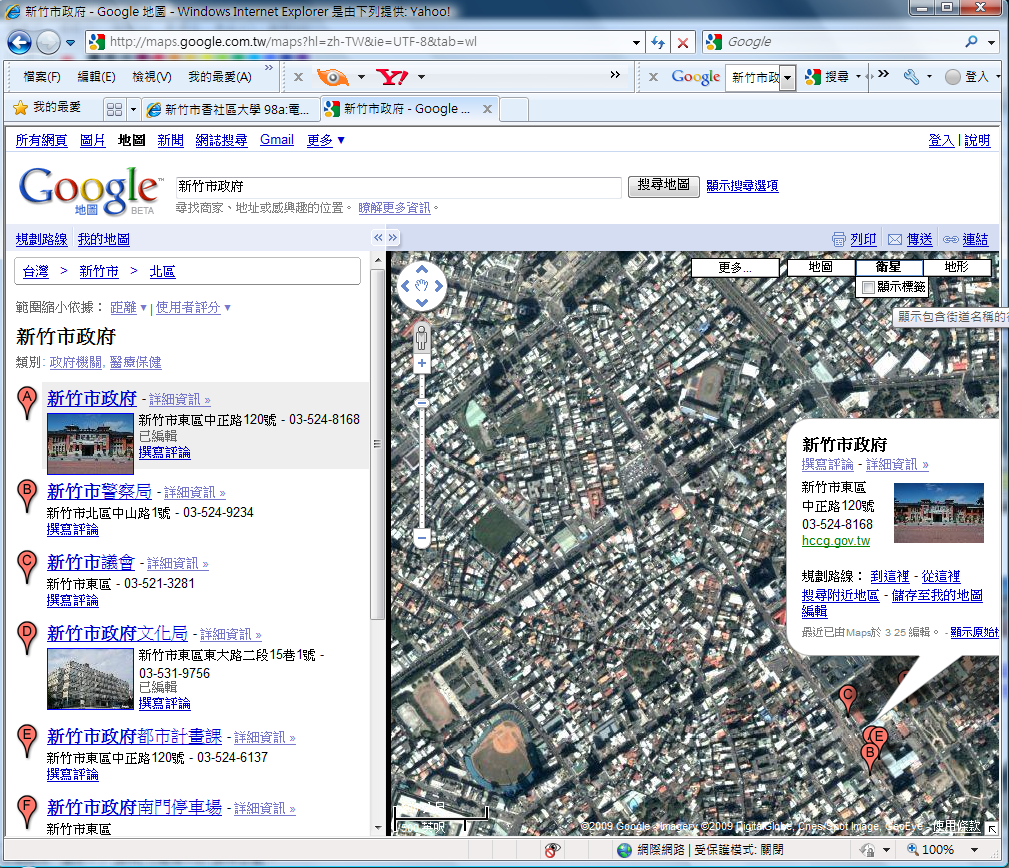Click the orange eye toolbar icon
This screenshot has width=1009, height=868.
click(333, 77)
